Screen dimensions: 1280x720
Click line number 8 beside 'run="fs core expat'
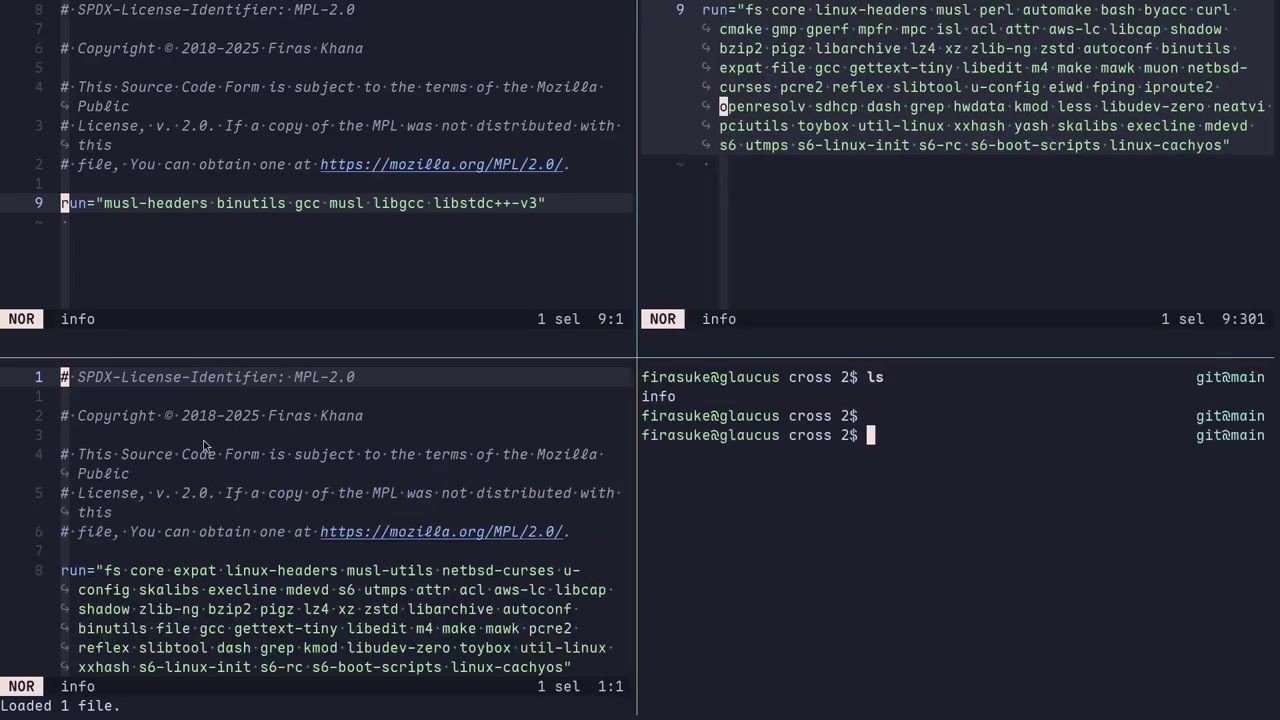[39, 571]
